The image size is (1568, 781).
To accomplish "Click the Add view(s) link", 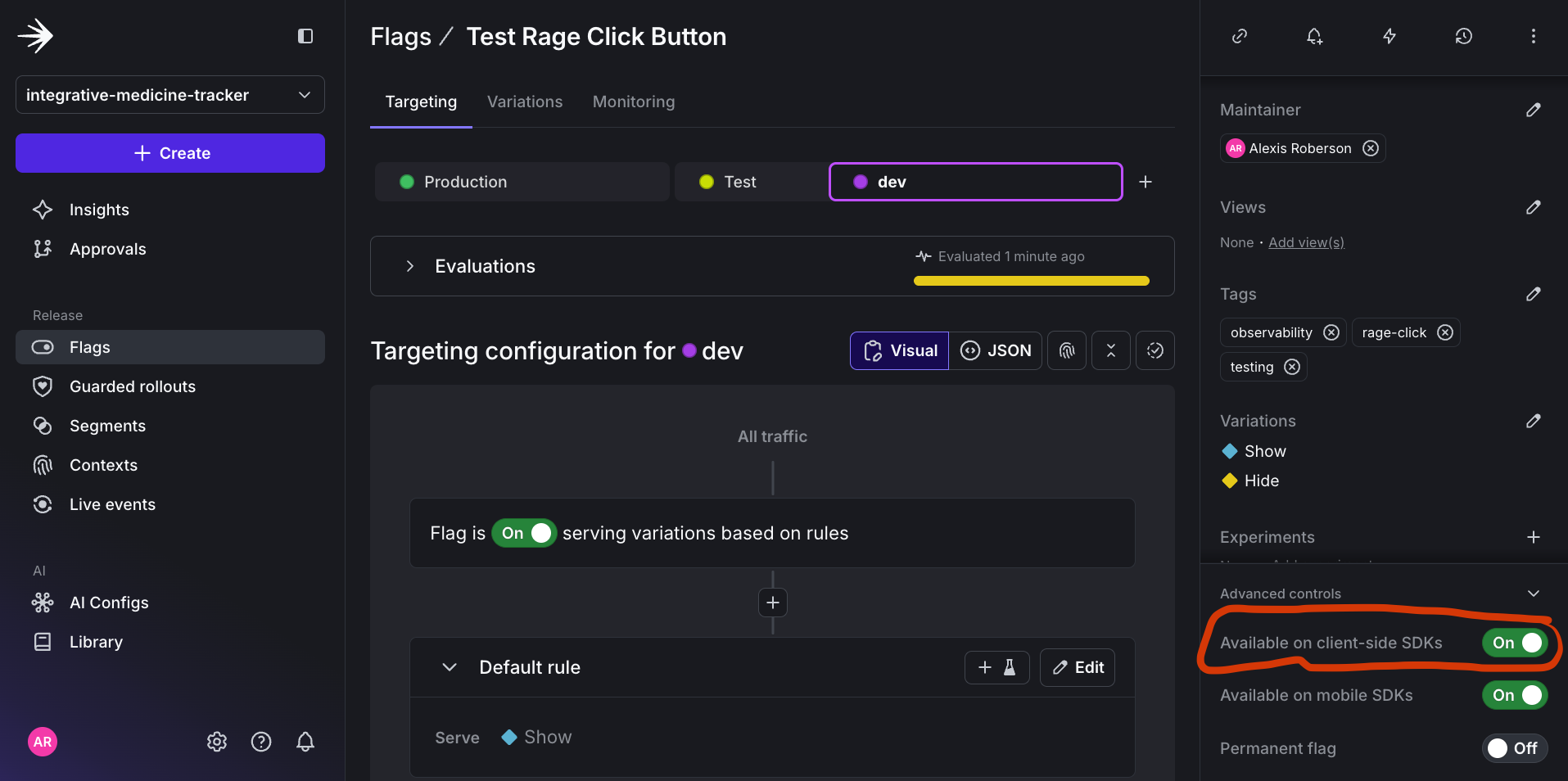I will pos(1305,242).
